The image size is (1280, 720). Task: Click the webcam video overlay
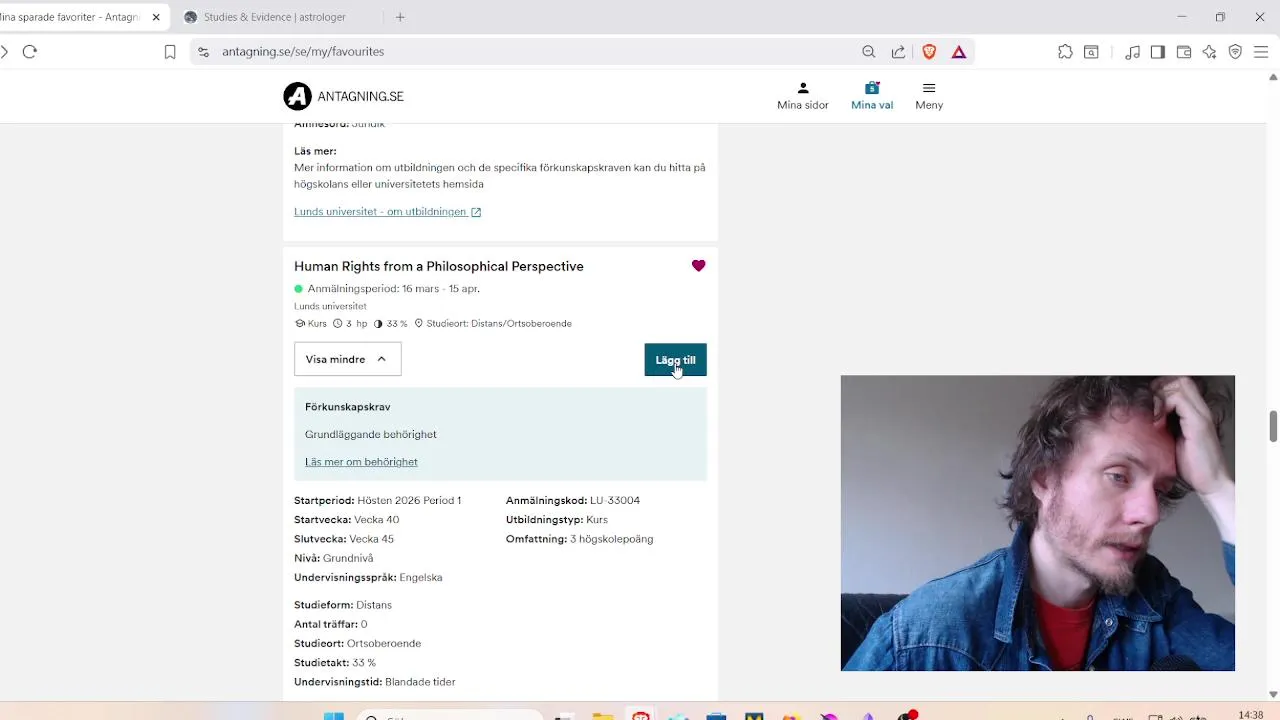pyautogui.click(x=1038, y=523)
